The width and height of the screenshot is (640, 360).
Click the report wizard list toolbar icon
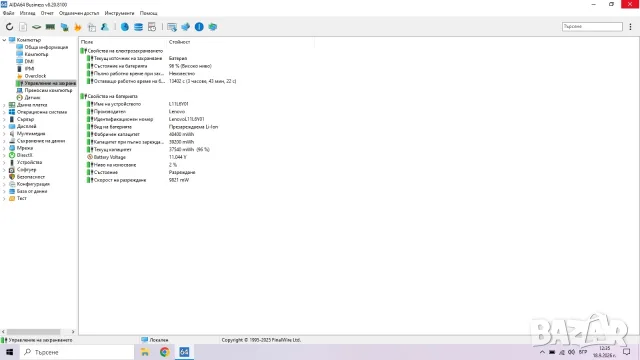172,27
